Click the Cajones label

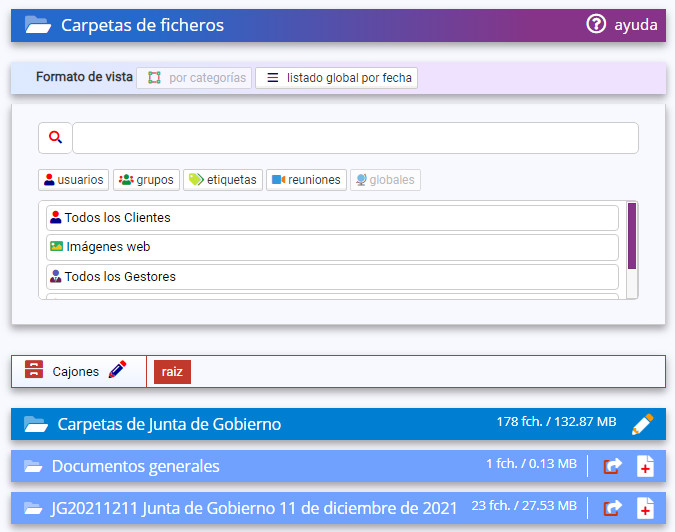(x=76, y=371)
